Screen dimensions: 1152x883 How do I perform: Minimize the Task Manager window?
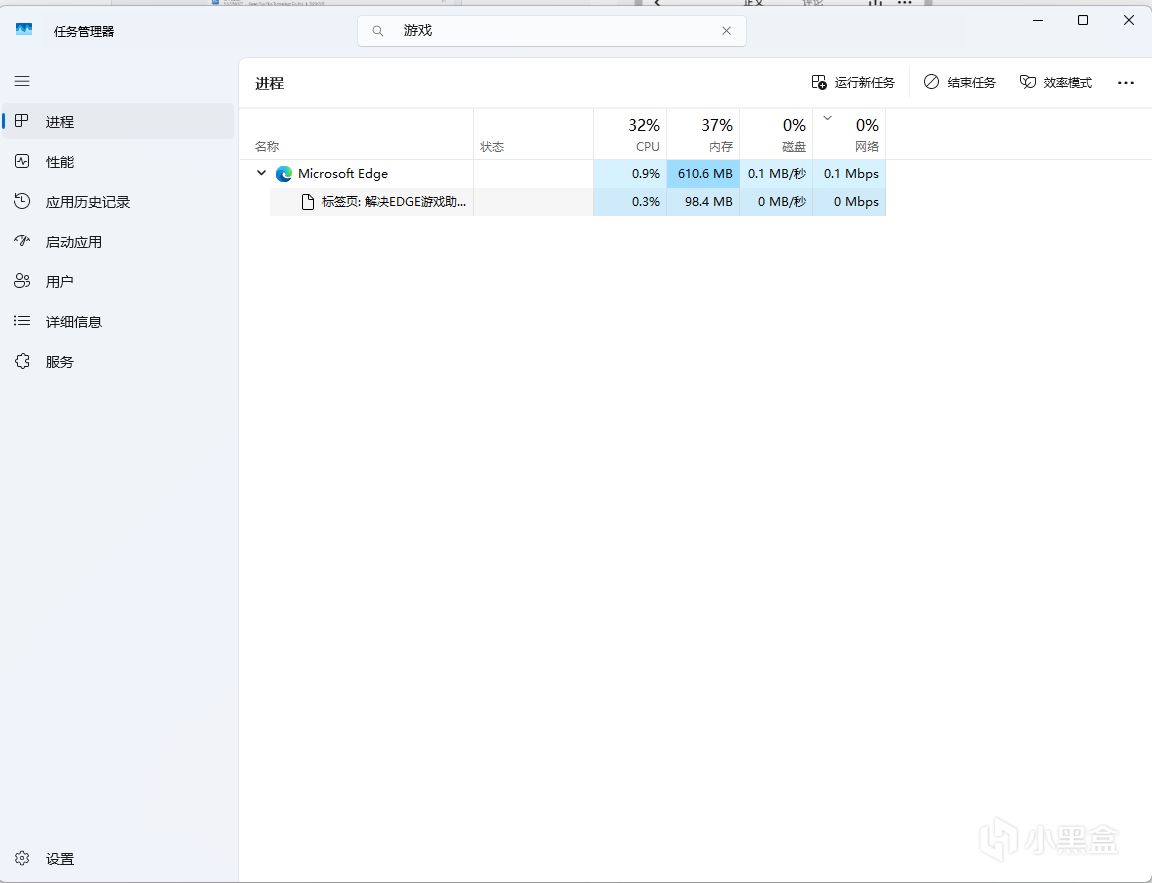(1037, 21)
